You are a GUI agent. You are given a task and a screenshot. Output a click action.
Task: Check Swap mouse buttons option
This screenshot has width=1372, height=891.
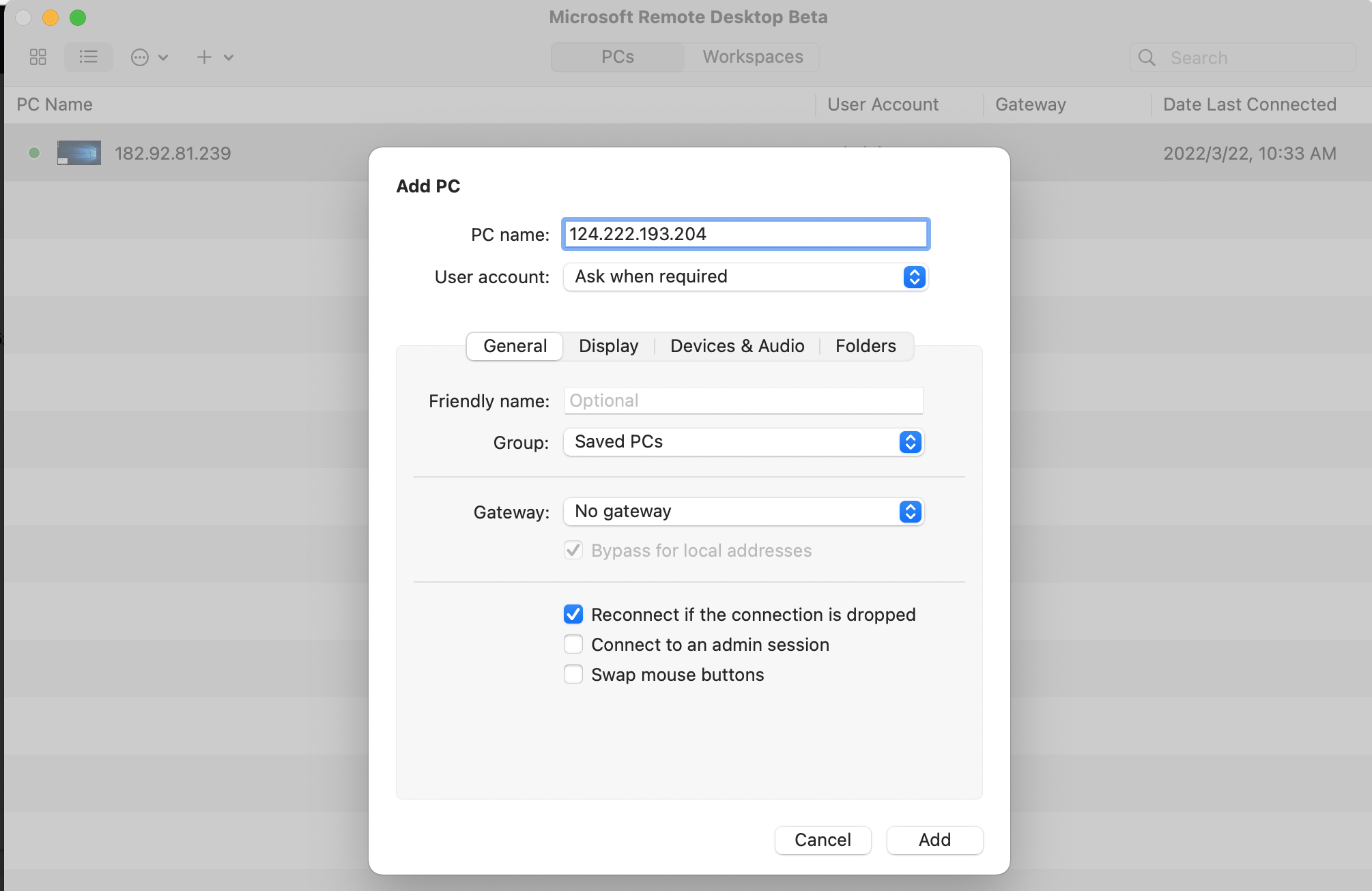573,675
